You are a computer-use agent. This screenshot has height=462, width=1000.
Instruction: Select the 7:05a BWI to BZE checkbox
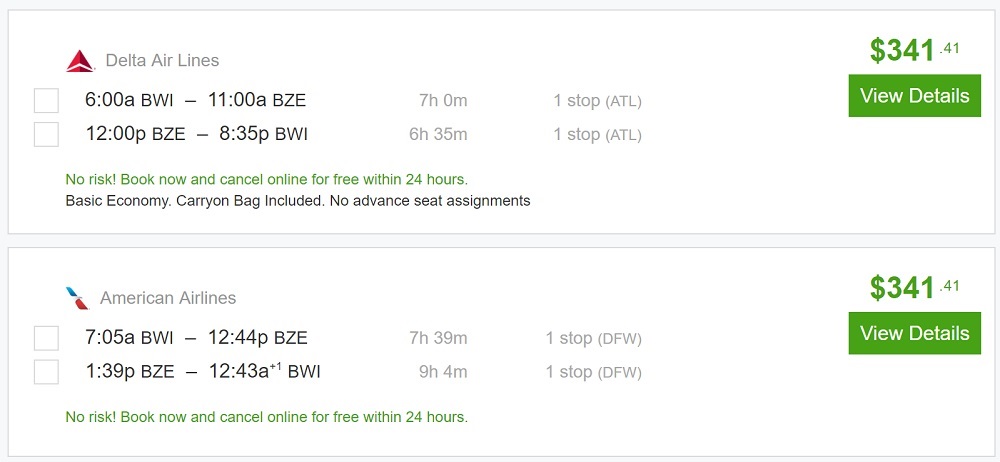click(x=46, y=338)
